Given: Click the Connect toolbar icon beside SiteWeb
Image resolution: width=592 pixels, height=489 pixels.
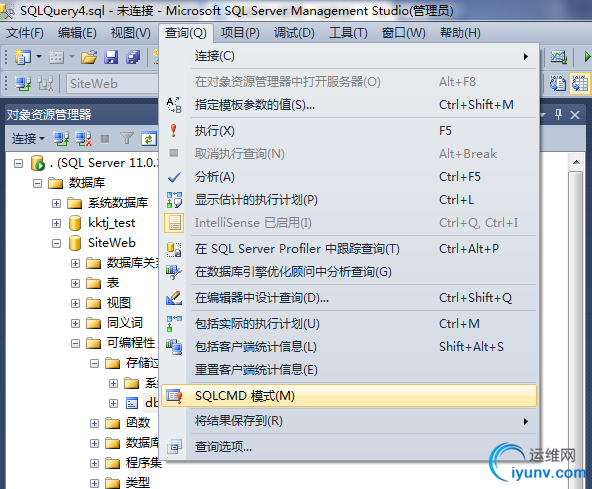Looking at the screenshot, I should [x=23, y=83].
